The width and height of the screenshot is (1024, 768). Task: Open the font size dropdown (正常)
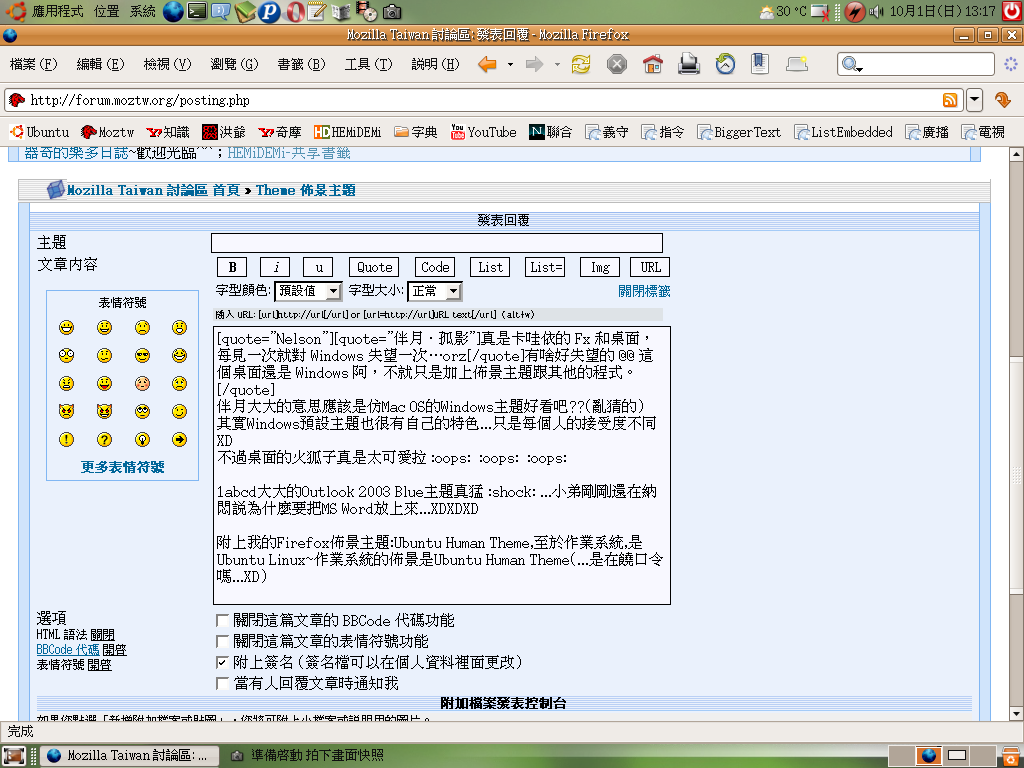click(434, 291)
